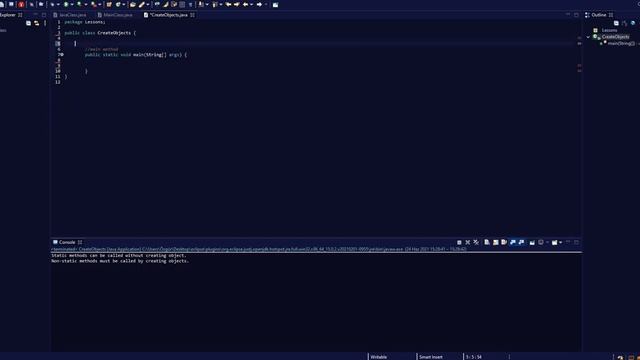Screen dimensions: 640x360
Task: Collapse CreateObjects node in Outline
Action: point(588,37)
